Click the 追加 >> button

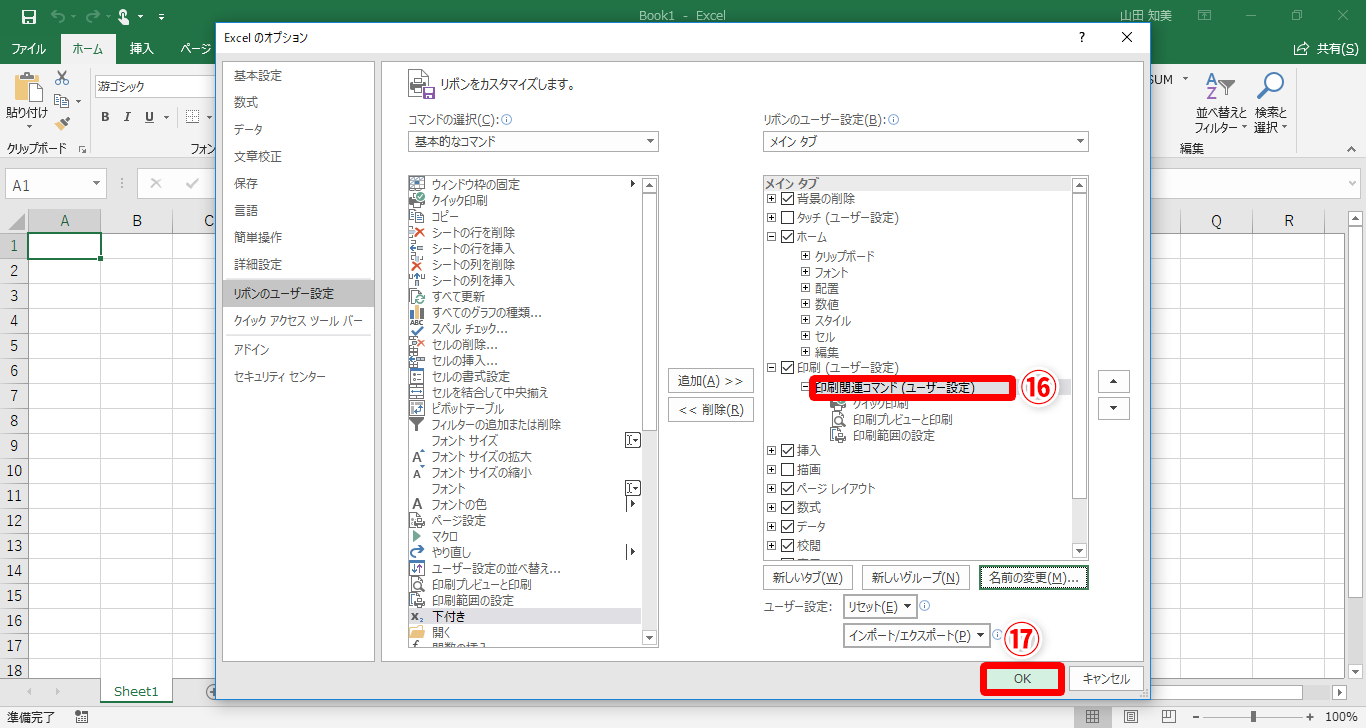[710, 381]
